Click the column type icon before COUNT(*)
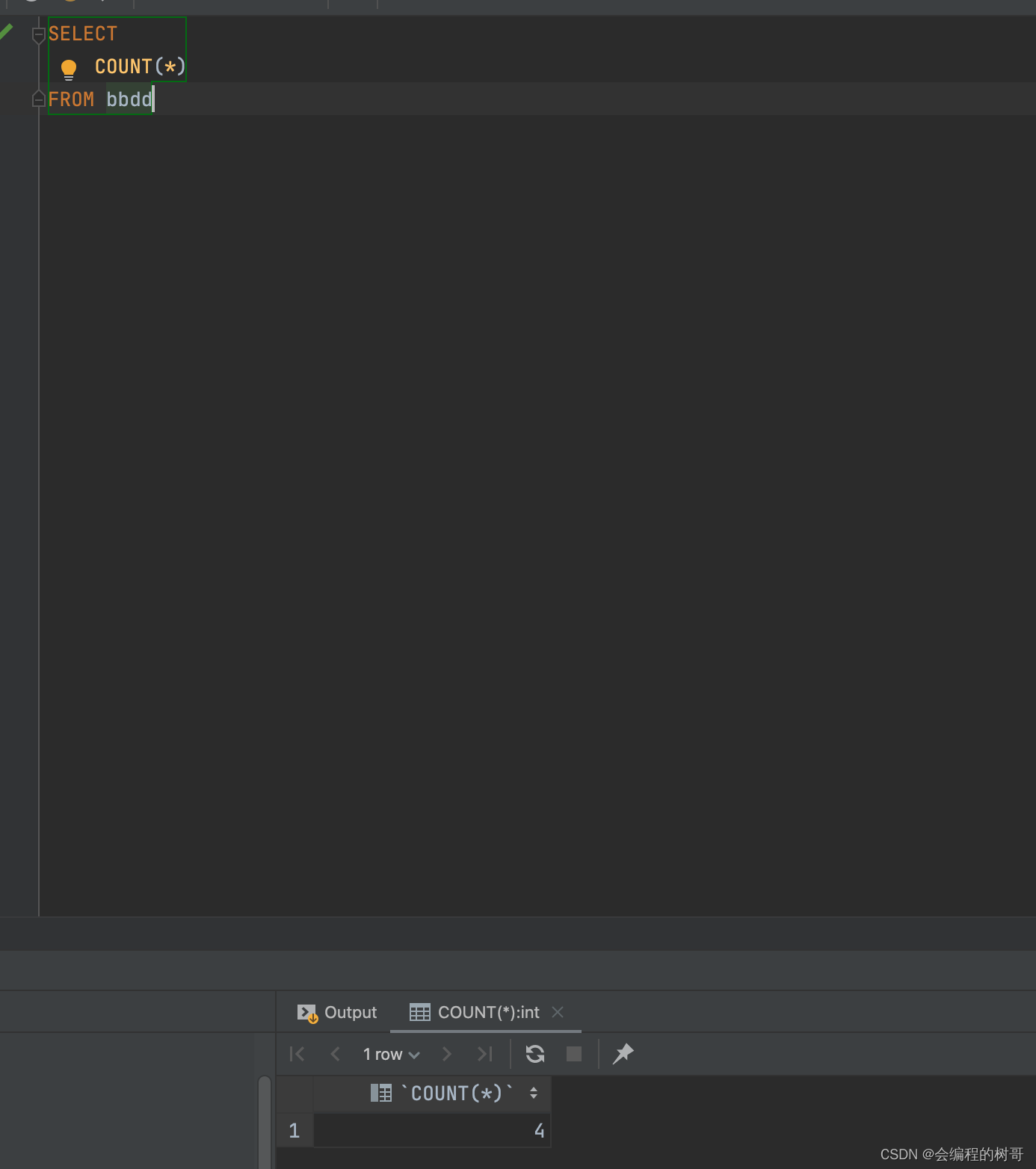Screen dimensions: 1036x1169 pos(381,1094)
